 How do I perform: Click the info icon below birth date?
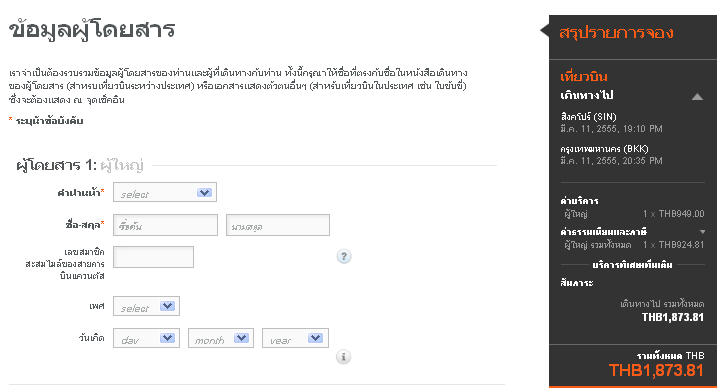pyautogui.click(x=343, y=357)
